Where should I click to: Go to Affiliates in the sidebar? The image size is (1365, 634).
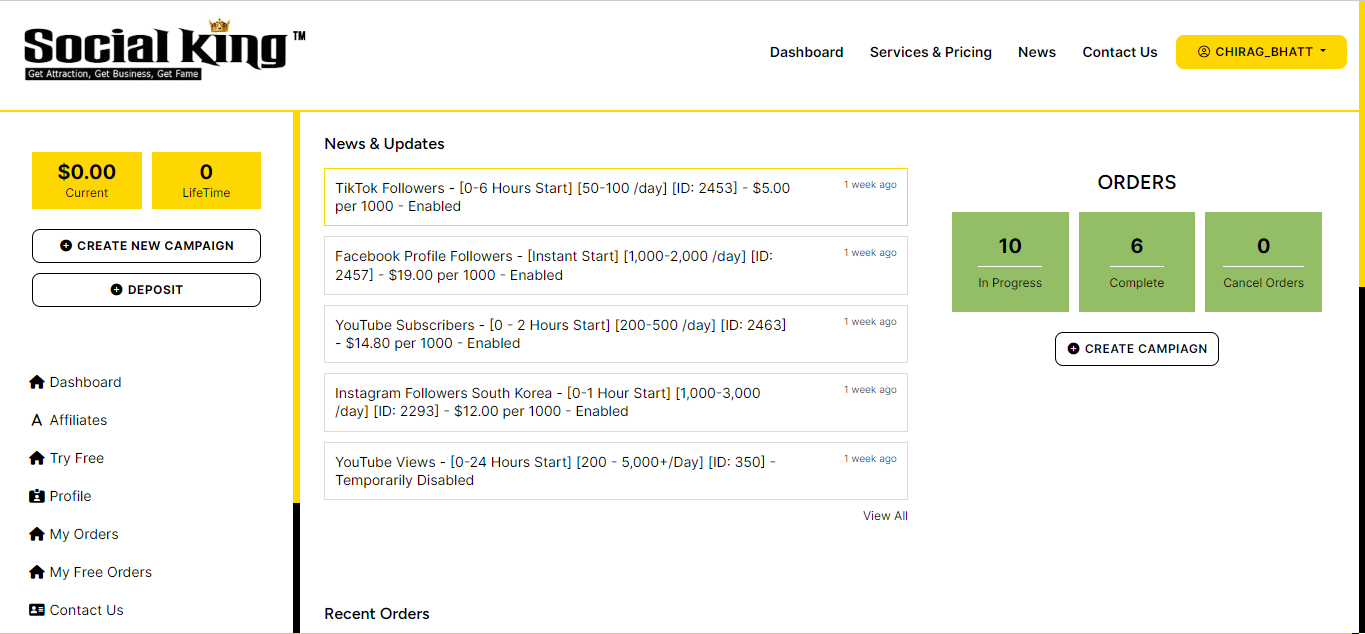(69, 420)
